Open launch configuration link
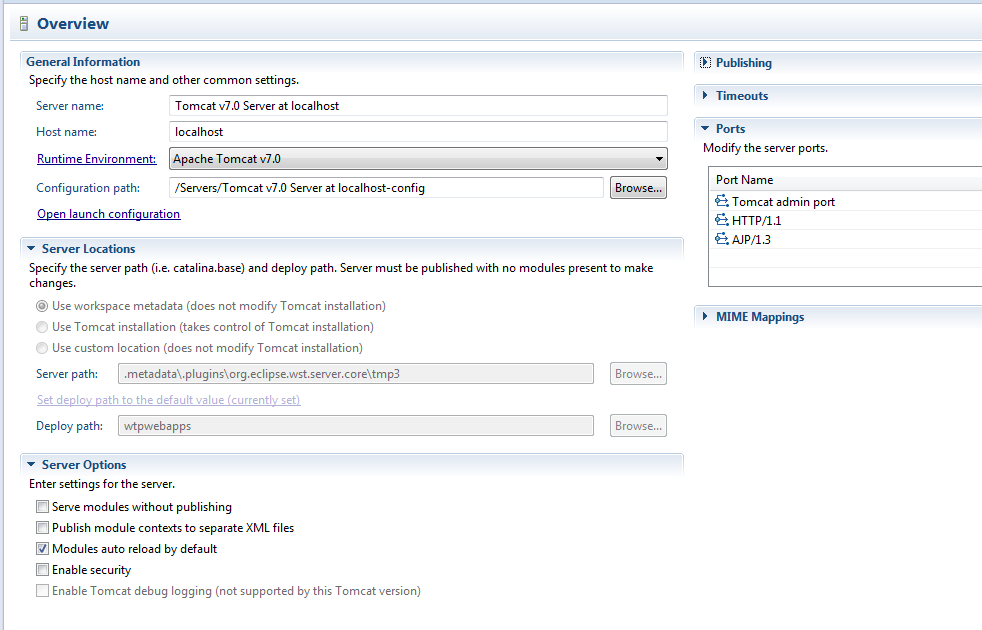The height and width of the screenshot is (630, 982). tap(109, 214)
